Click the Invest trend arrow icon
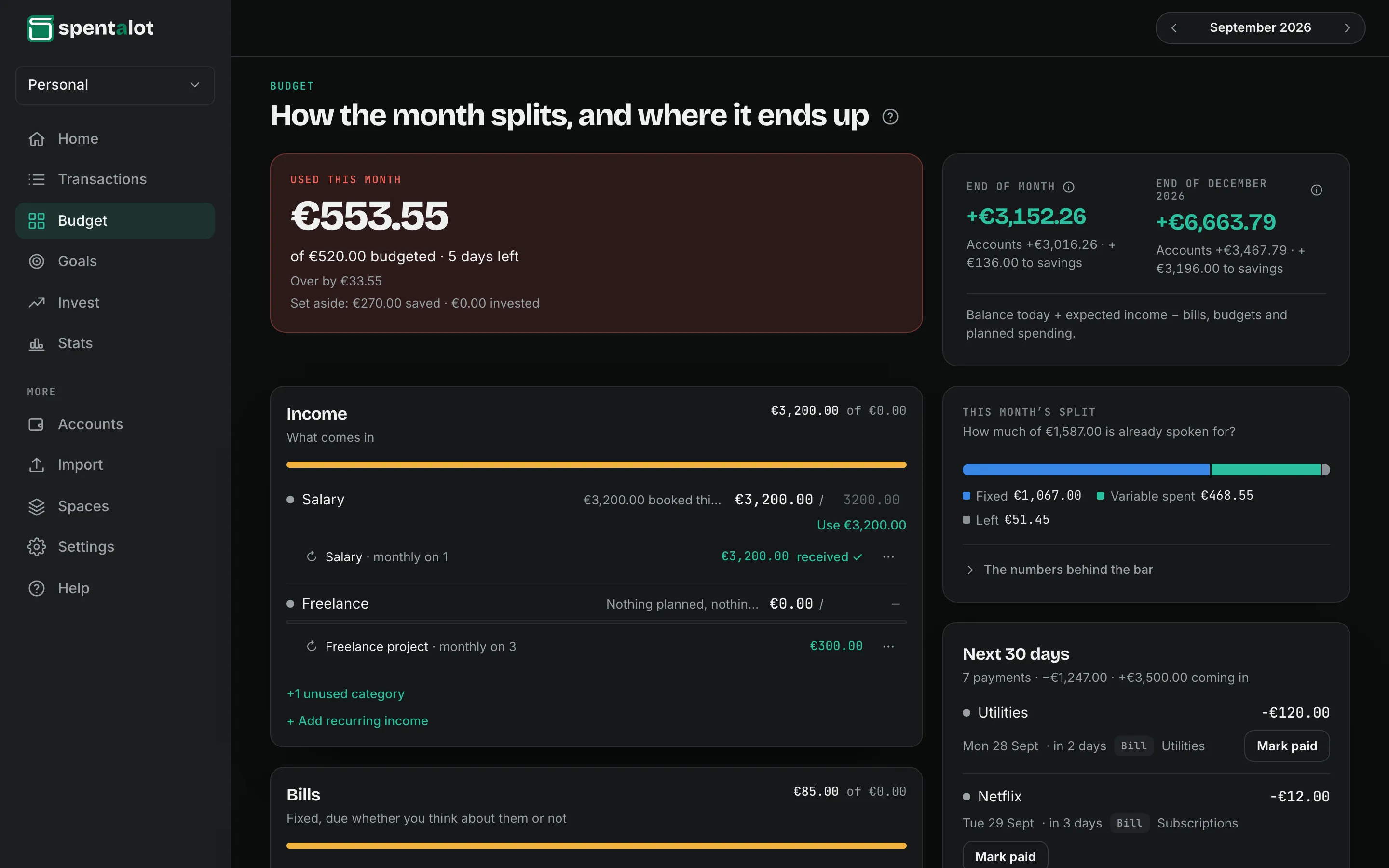Screen dimensions: 1389x868 pyautogui.click(x=37, y=302)
